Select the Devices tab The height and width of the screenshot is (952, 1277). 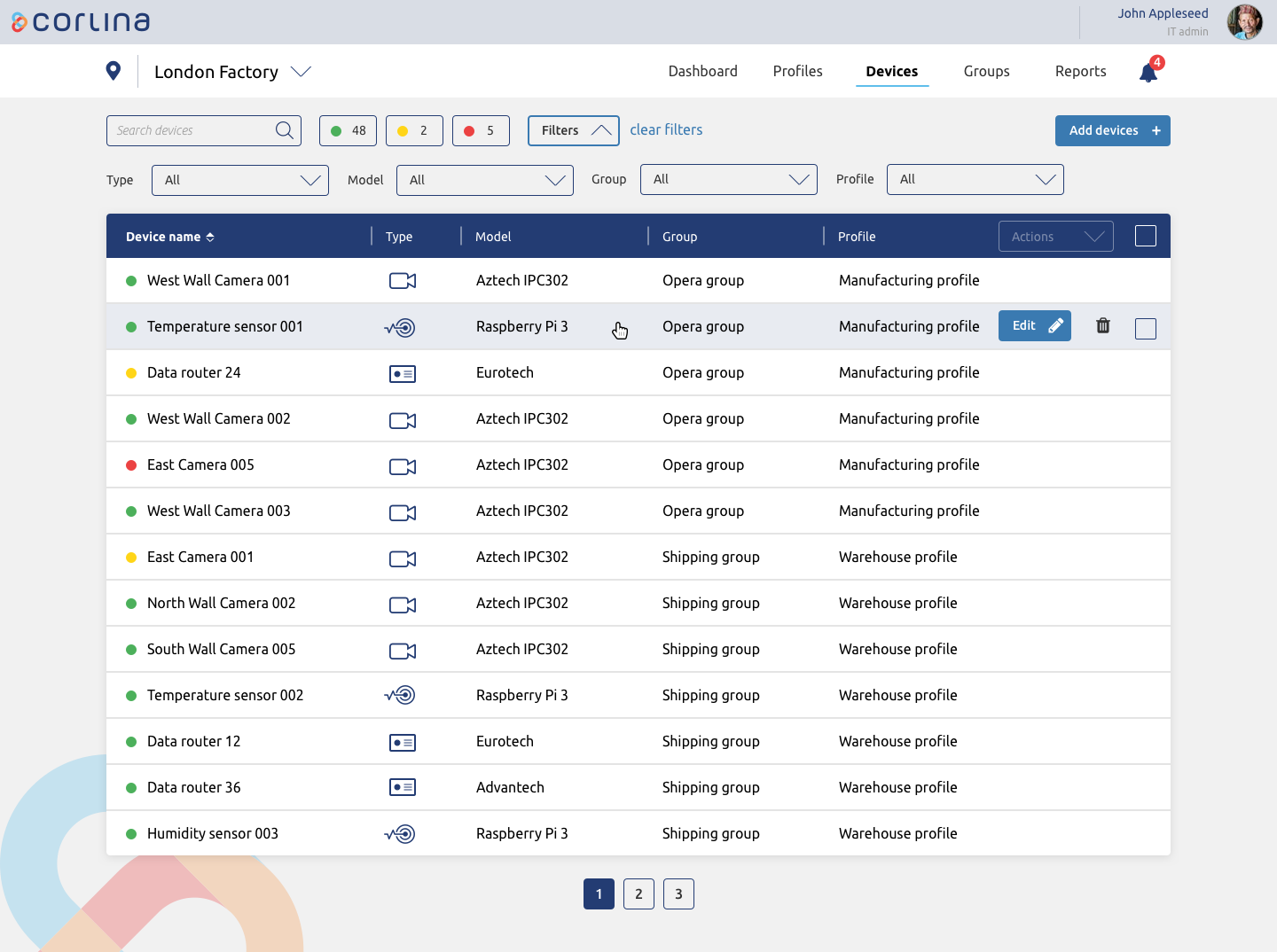[892, 71]
